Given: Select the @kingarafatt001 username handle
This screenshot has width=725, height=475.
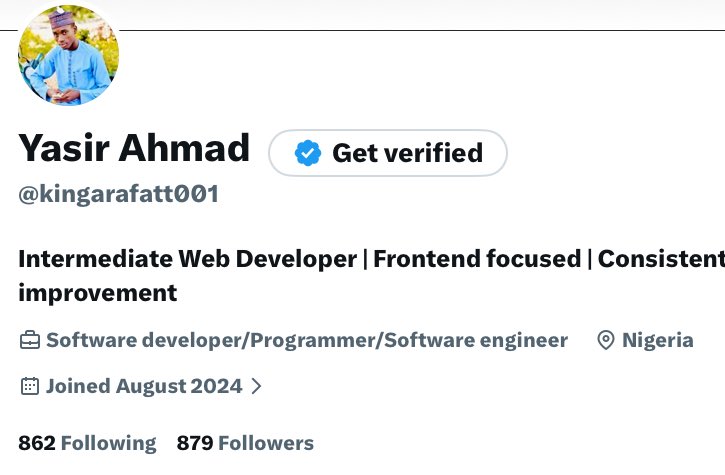Looking at the screenshot, I should click(118, 194).
